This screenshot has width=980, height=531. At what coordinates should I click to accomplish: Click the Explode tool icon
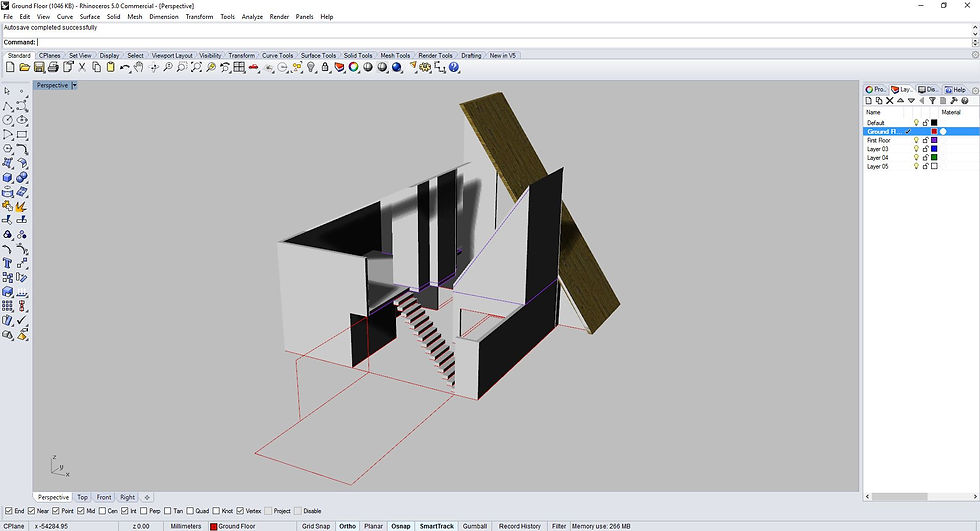coord(22,206)
